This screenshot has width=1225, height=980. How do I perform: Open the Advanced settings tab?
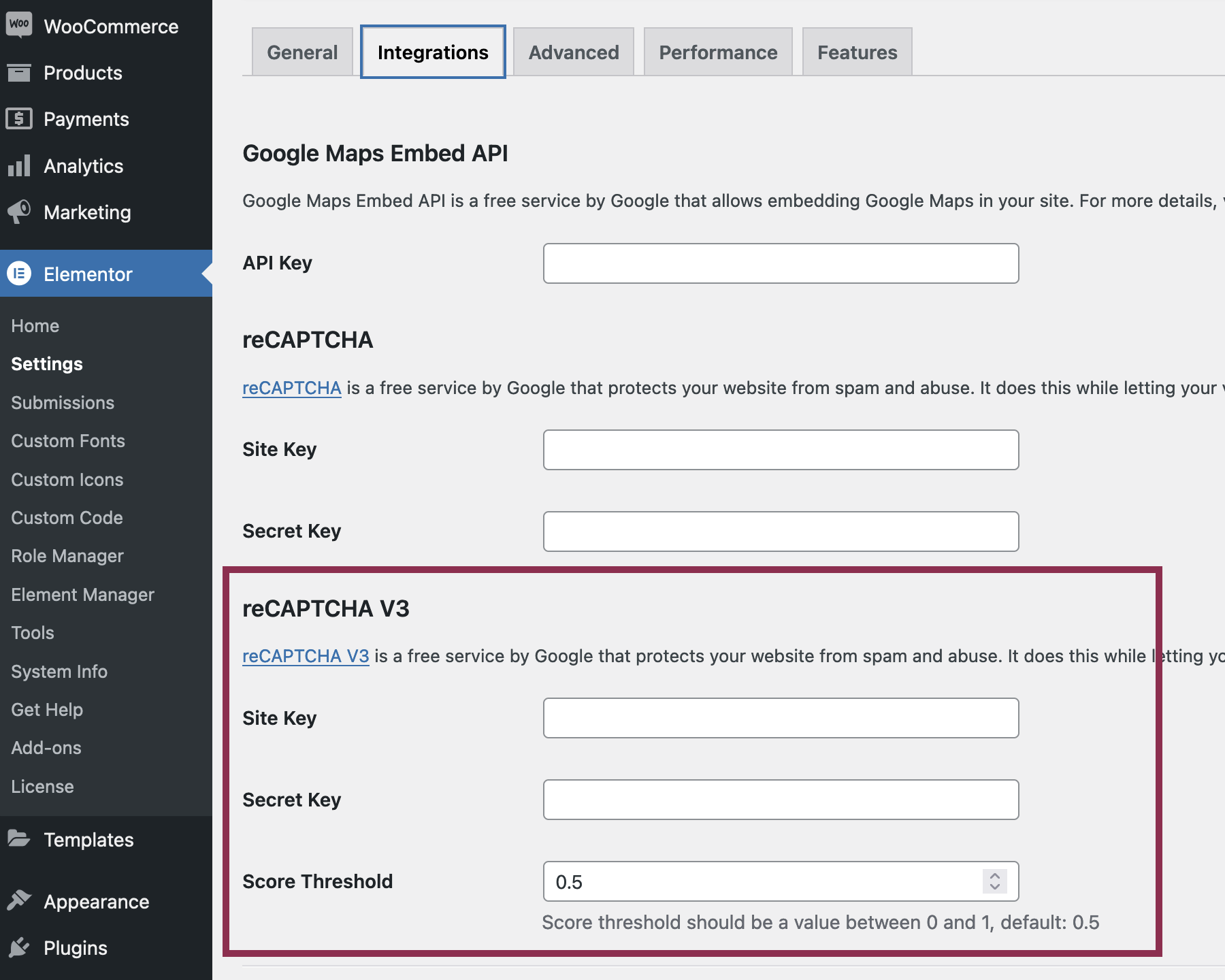(x=574, y=52)
